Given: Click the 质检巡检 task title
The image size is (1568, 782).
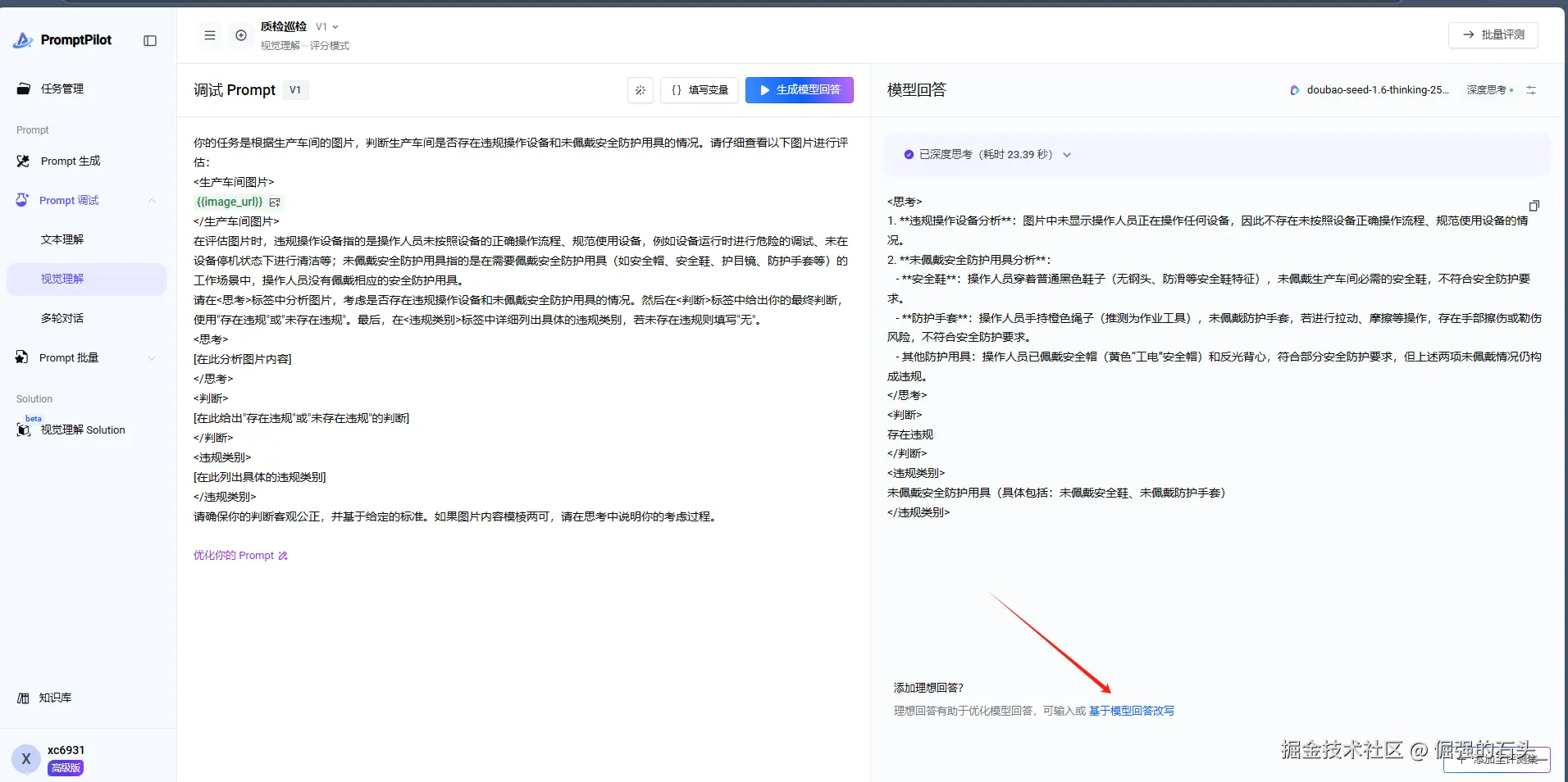Looking at the screenshot, I should click(284, 27).
